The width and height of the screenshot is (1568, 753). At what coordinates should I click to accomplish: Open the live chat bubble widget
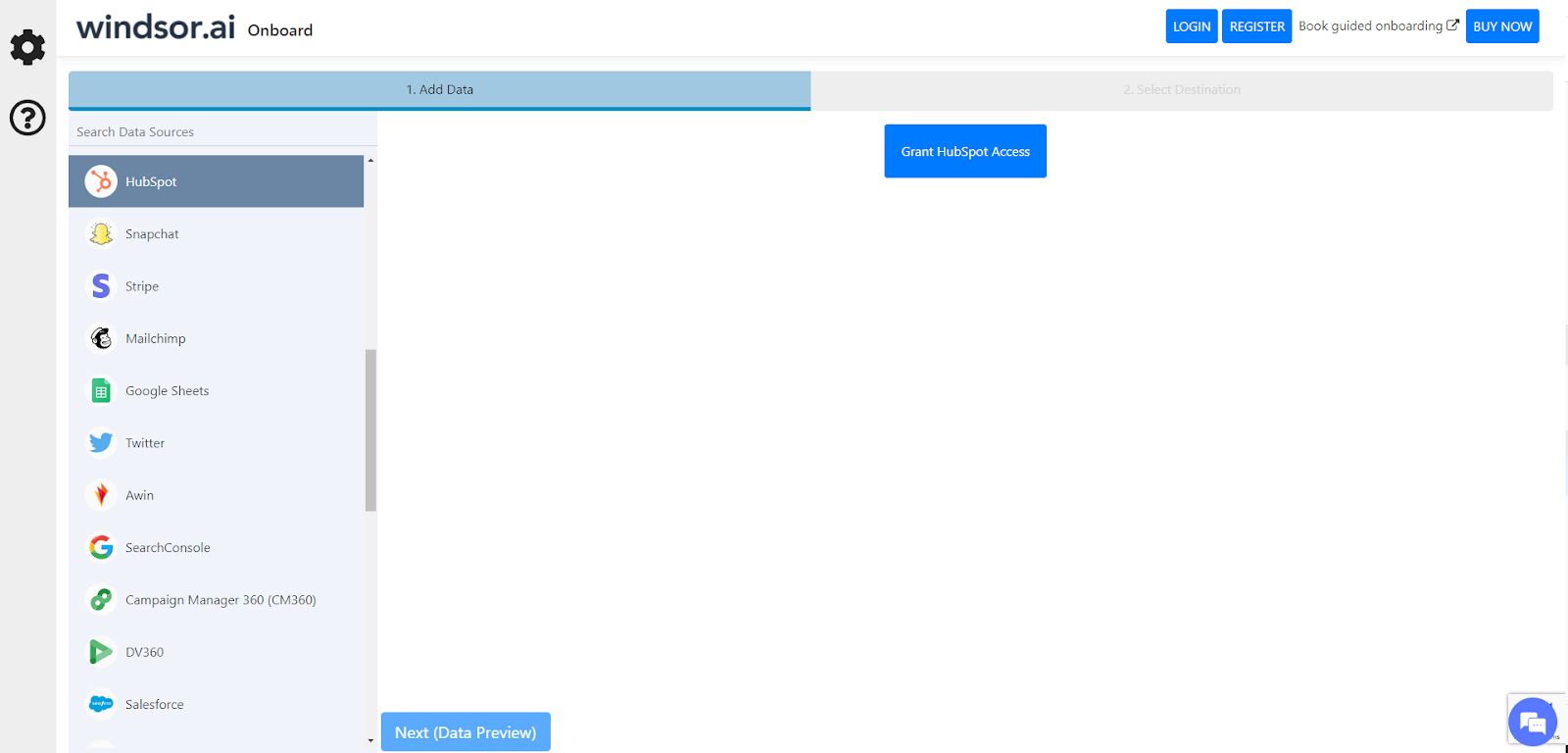[x=1533, y=722]
